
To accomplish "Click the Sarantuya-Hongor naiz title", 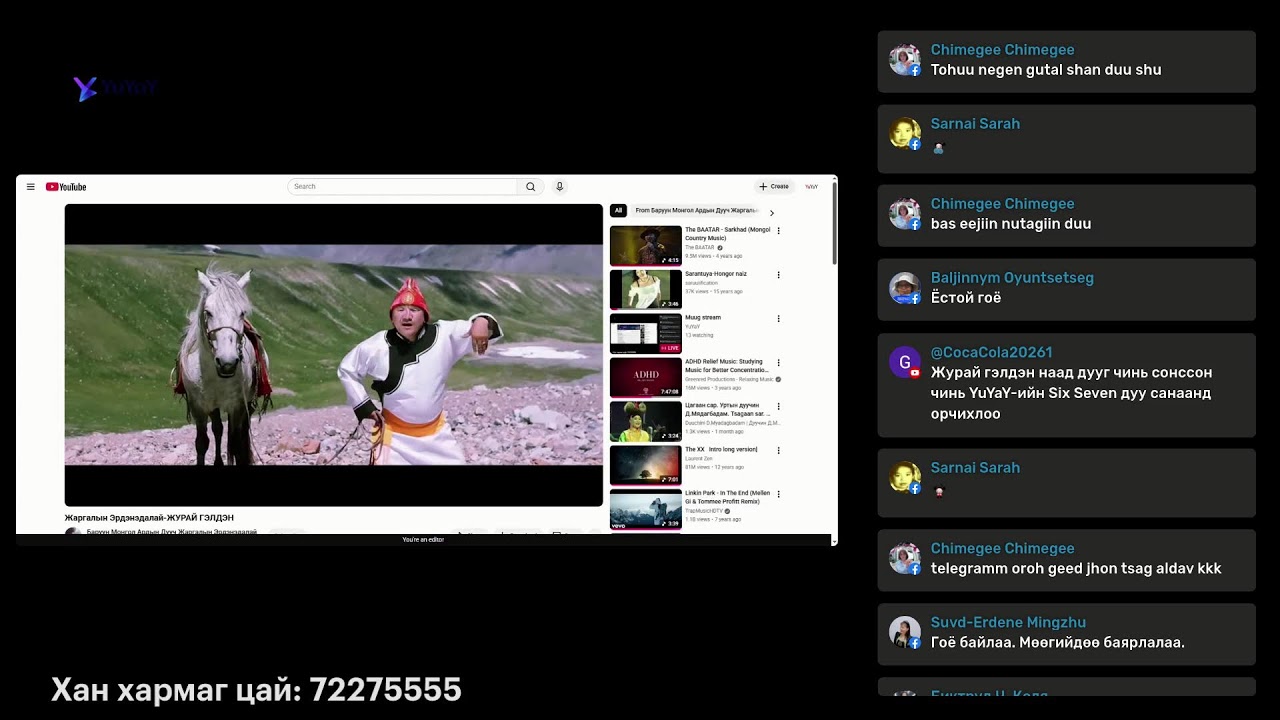I will coord(716,274).
